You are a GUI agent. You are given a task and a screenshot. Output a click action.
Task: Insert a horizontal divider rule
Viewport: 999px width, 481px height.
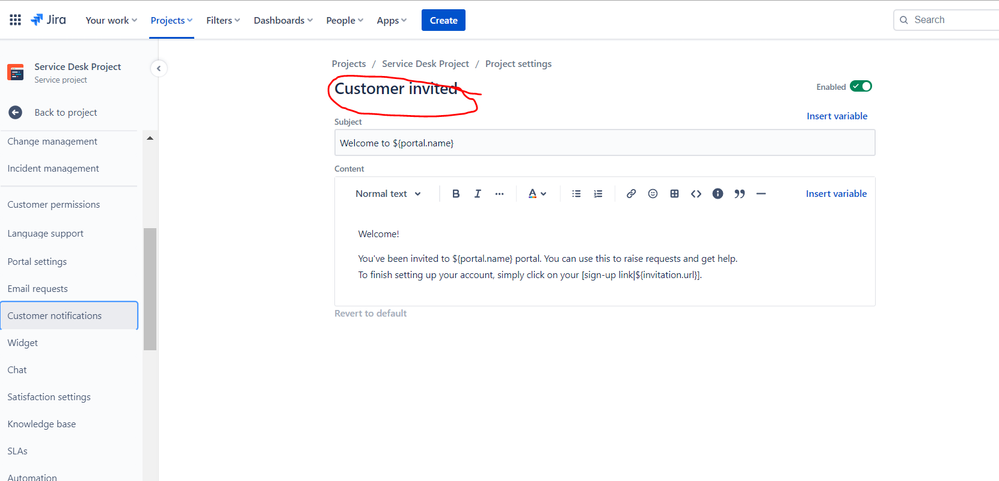point(761,194)
